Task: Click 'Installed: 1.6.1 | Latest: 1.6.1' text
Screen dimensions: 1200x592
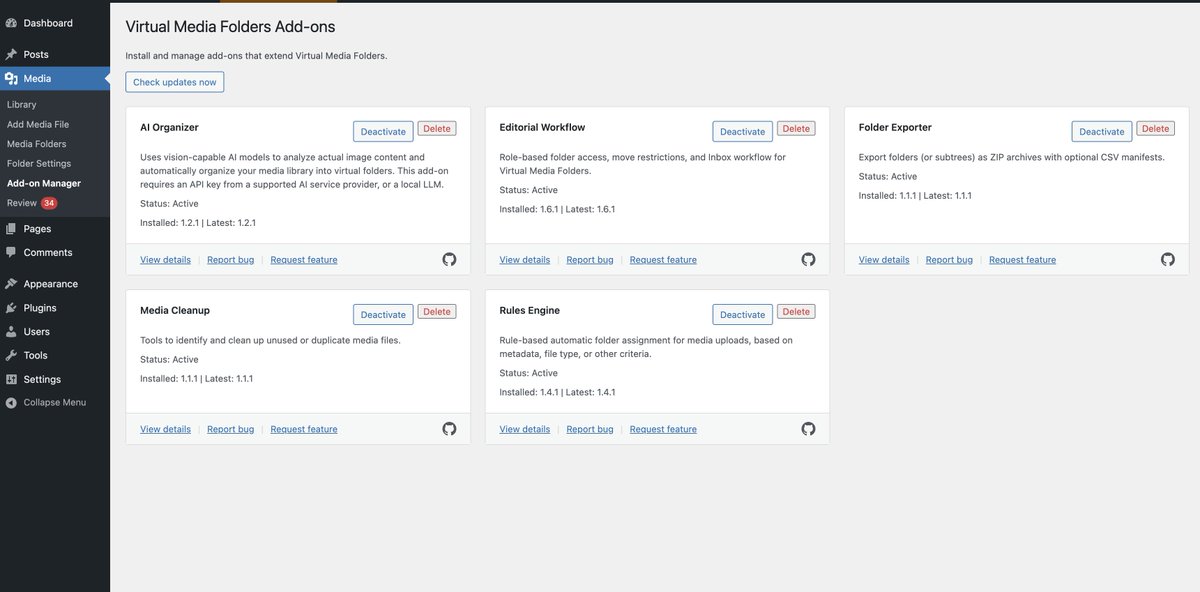Action: point(557,209)
